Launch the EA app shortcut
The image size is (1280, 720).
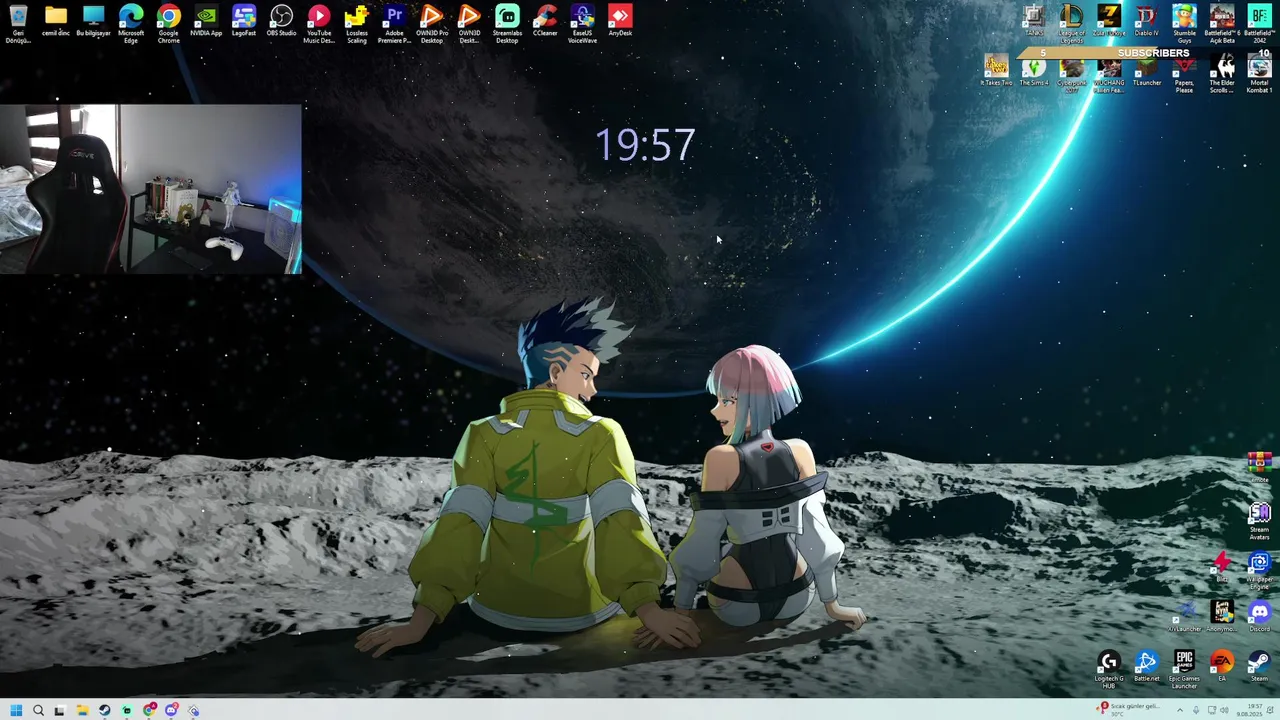pos(1222,667)
